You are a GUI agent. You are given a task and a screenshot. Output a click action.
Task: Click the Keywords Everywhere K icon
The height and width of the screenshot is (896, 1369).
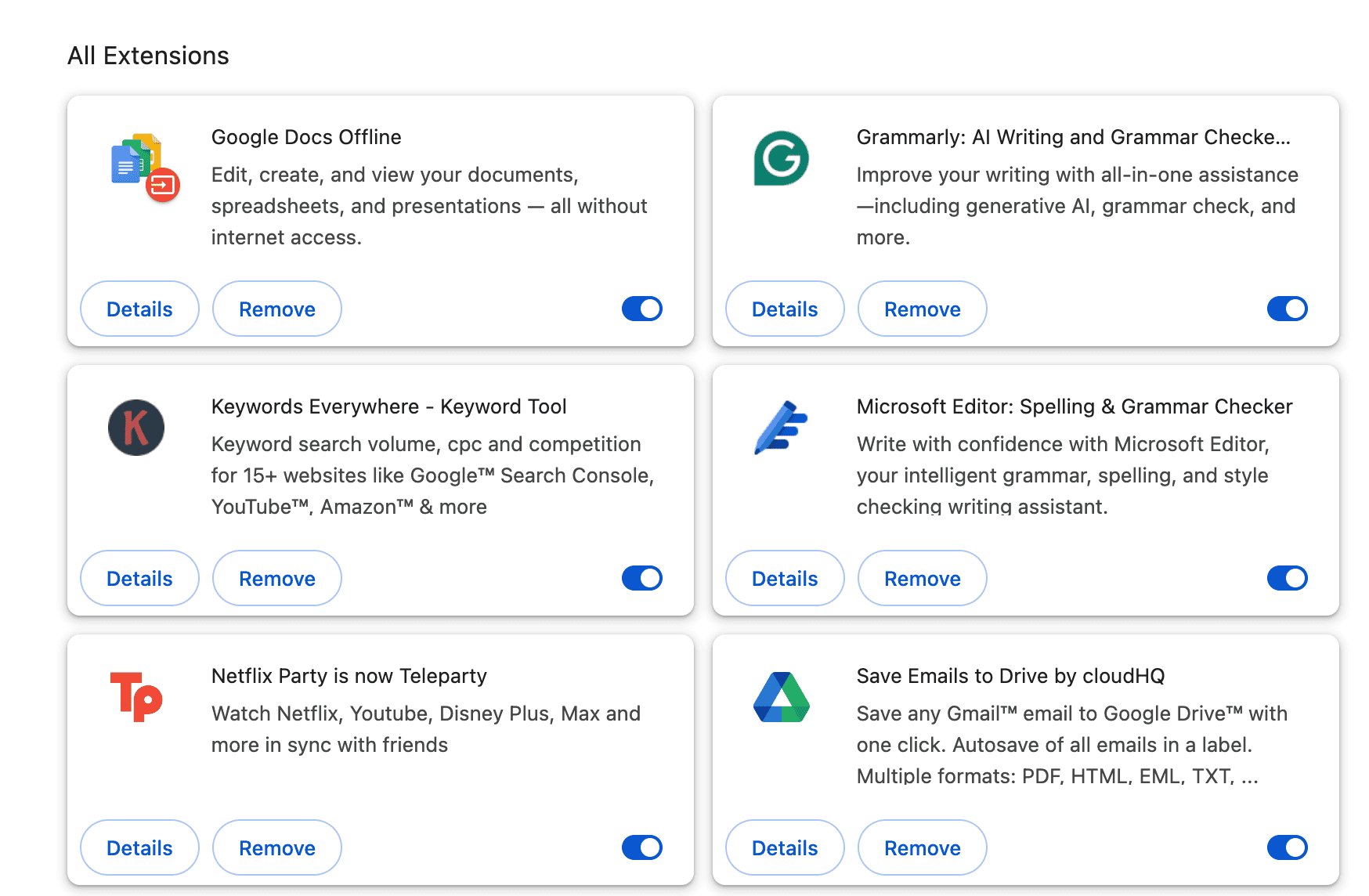136,428
